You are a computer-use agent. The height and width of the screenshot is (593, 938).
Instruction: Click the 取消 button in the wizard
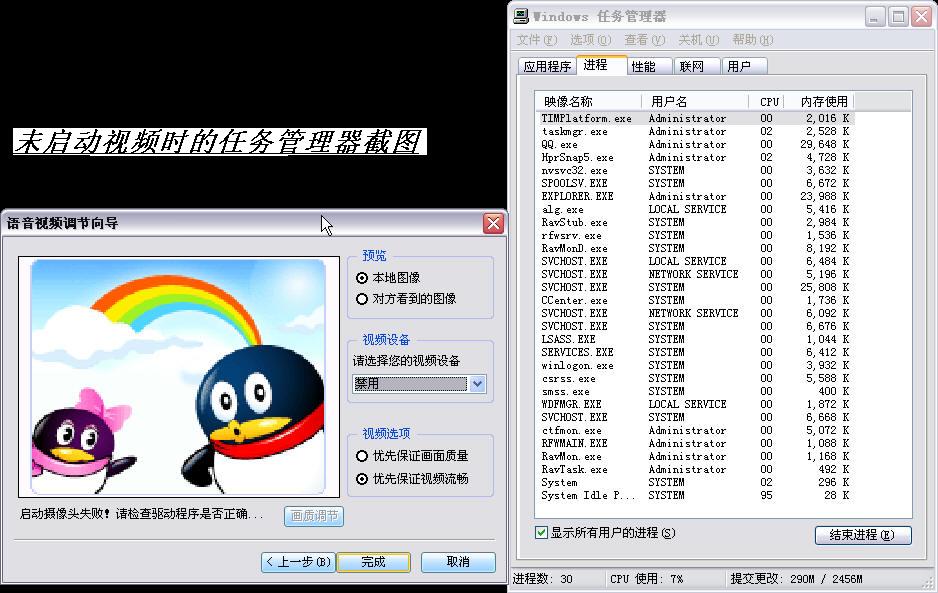[x=458, y=562]
